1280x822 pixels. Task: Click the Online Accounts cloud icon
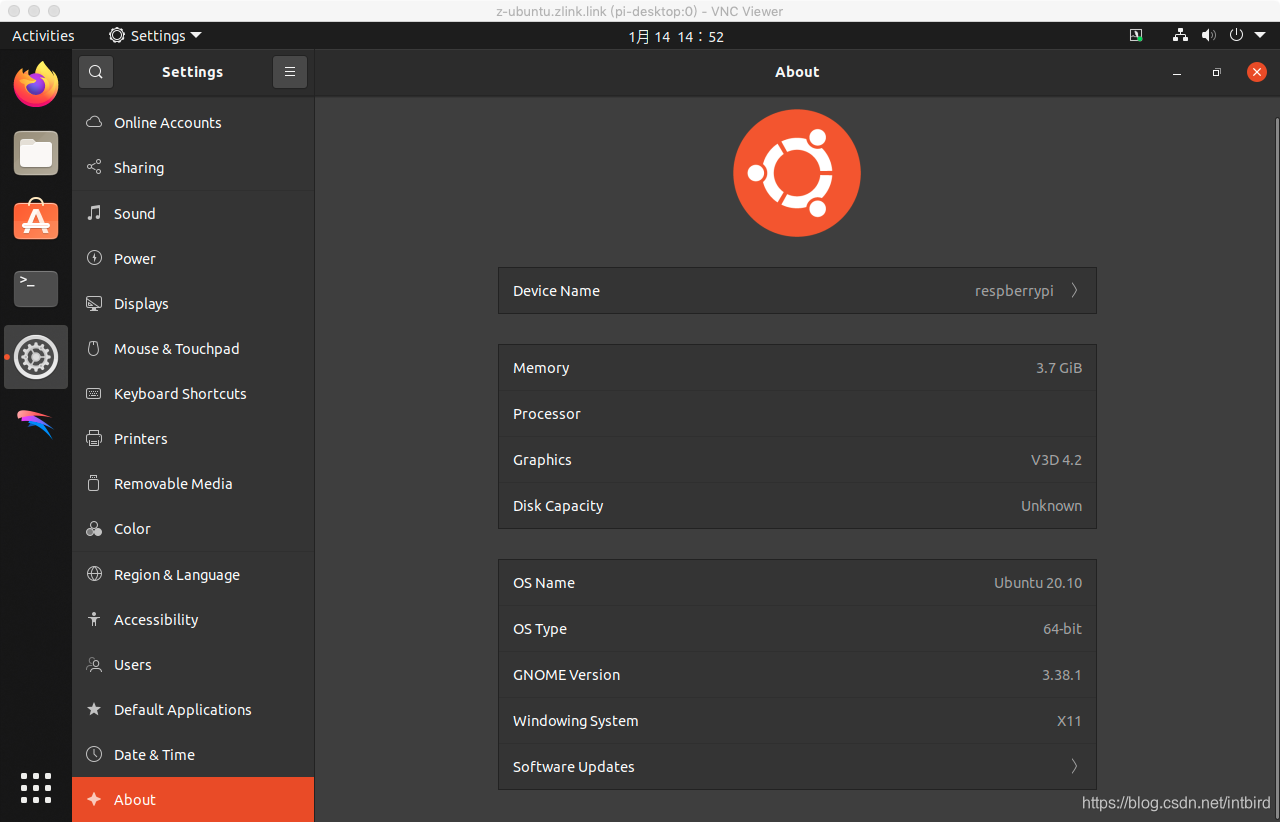[94, 122]
